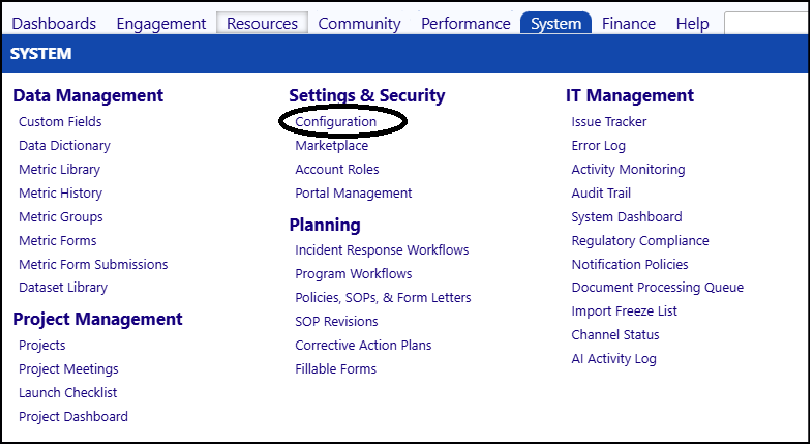The image size is (810, 444).
Task: Switch to the Dashboards tab
Action: pos(54,24)
